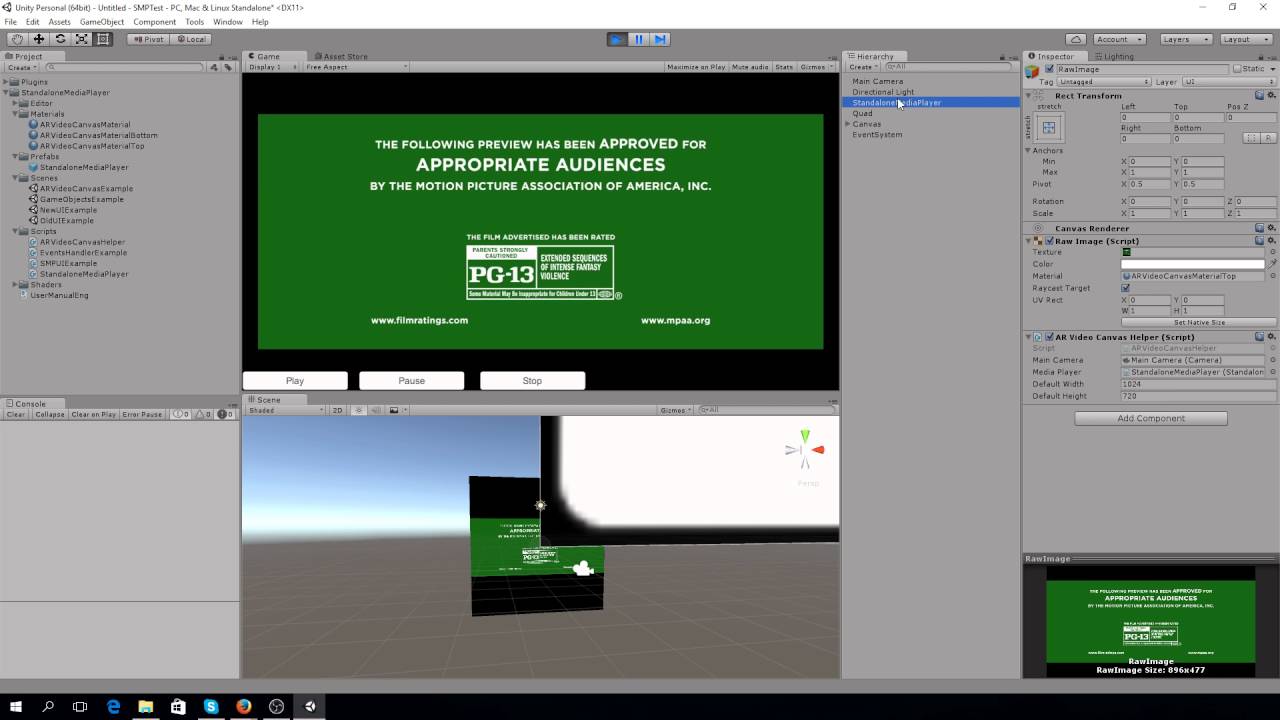Open the Rect Transform anchor presets box
The height and width of the screenshot is (720, 1280).
click(1049, 128)
